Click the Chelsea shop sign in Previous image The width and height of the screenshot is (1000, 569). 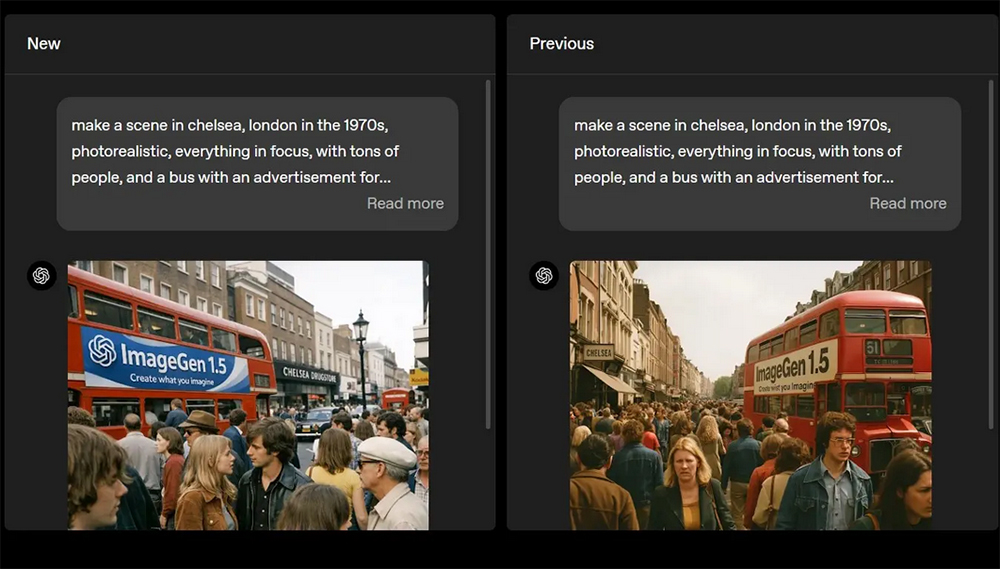point(598,352)
